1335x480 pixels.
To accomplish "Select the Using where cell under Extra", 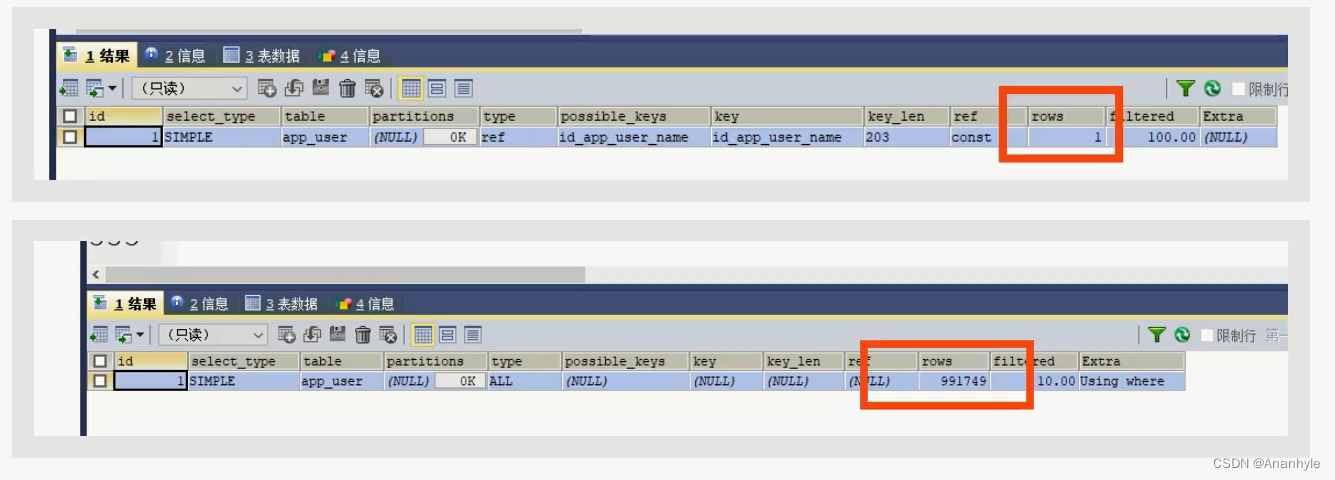I will coord(1132,381).
